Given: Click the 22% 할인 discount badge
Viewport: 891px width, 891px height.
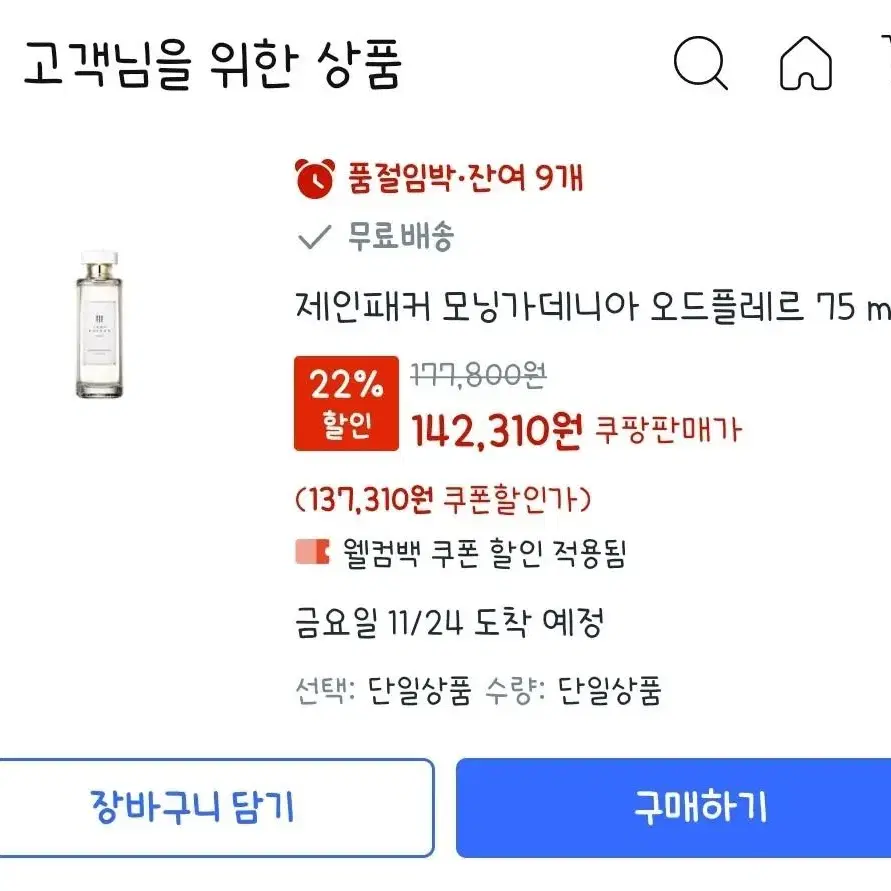Looking at the screenshot, I should [x=347, y=403].
